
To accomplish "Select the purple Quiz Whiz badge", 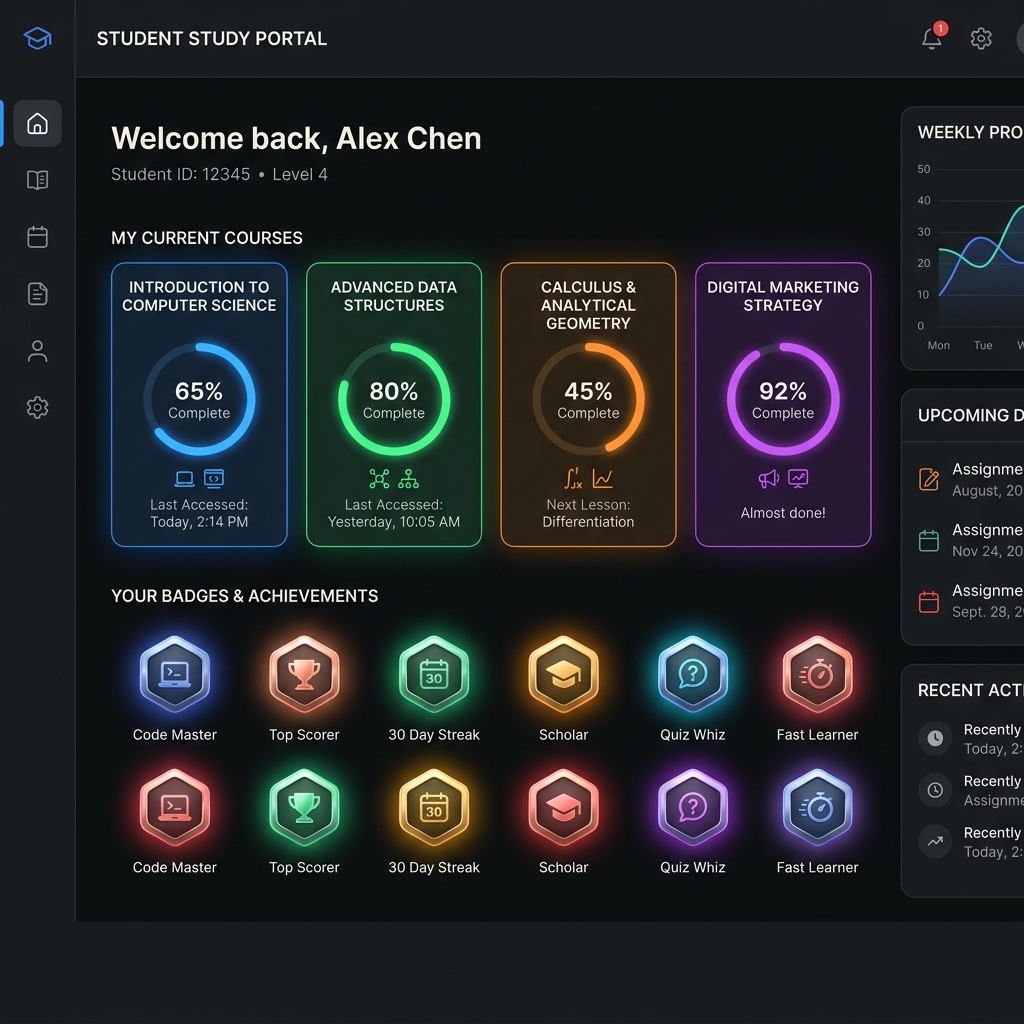I will (693, 807).
